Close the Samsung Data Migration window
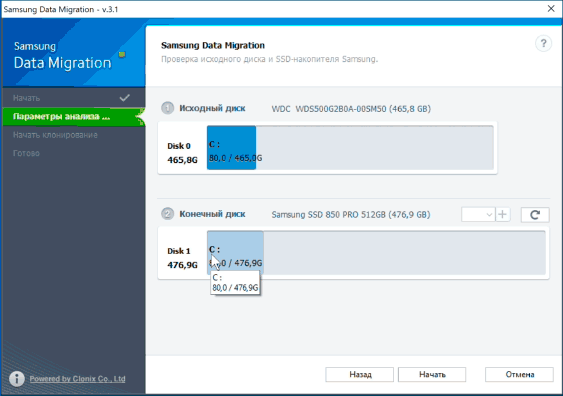The image size is (563, 396). [551, 9]
